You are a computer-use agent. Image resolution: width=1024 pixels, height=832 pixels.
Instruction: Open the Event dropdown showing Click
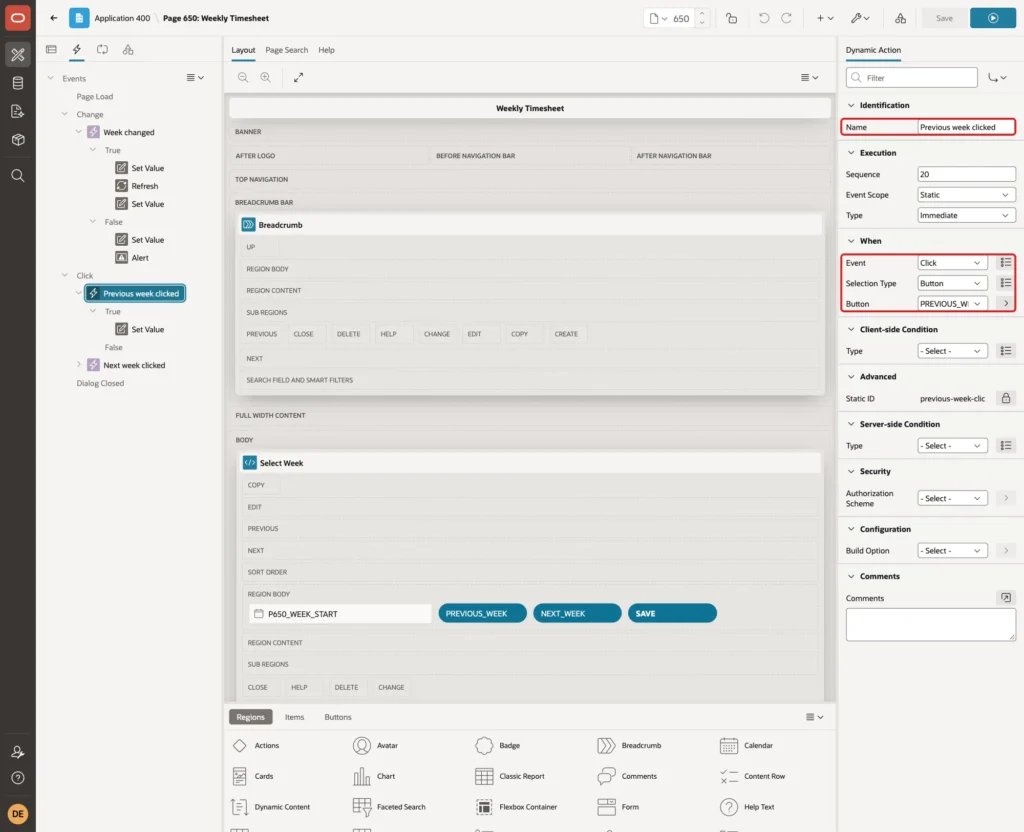coord(952,263)
